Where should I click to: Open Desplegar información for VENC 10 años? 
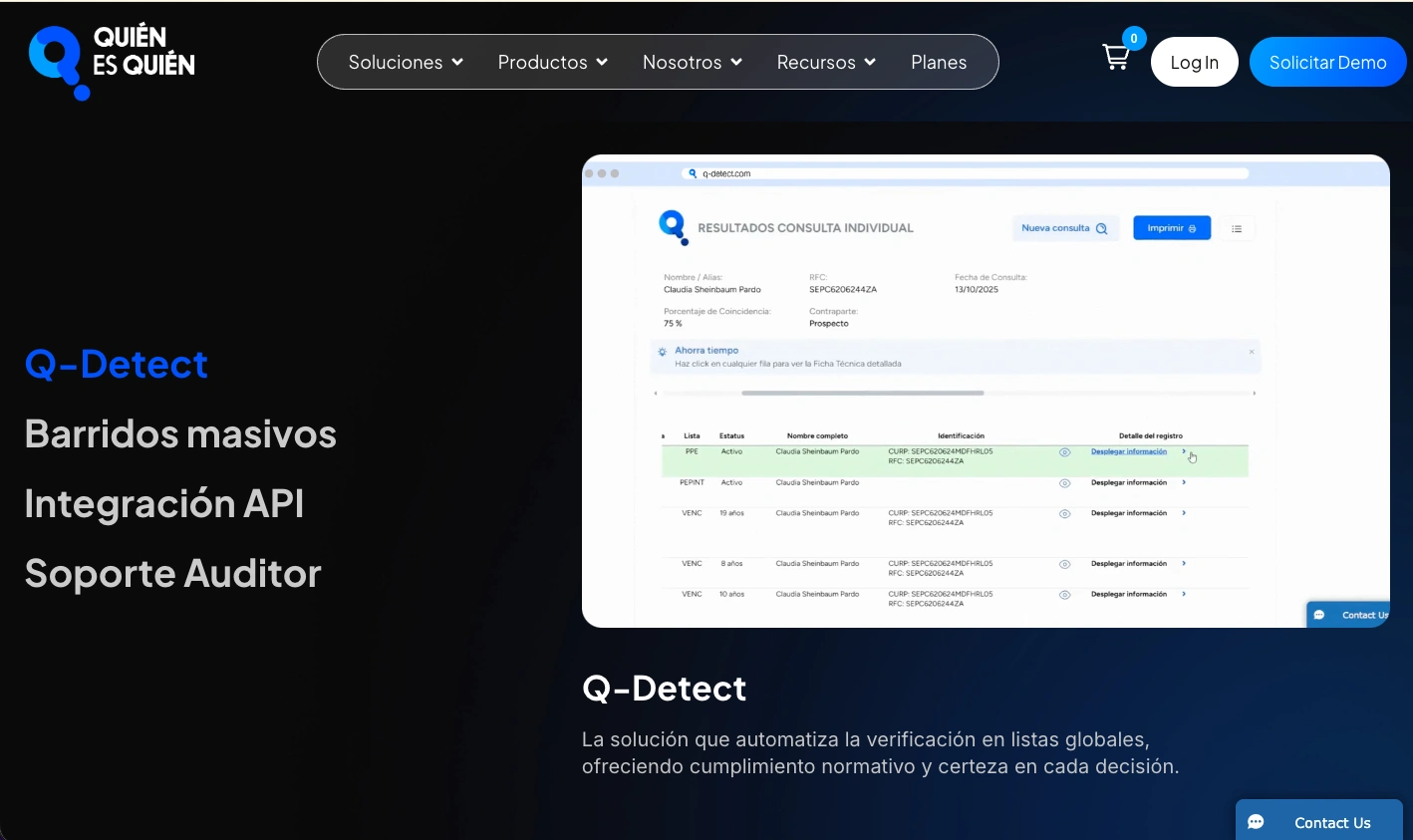[1129, 594]
